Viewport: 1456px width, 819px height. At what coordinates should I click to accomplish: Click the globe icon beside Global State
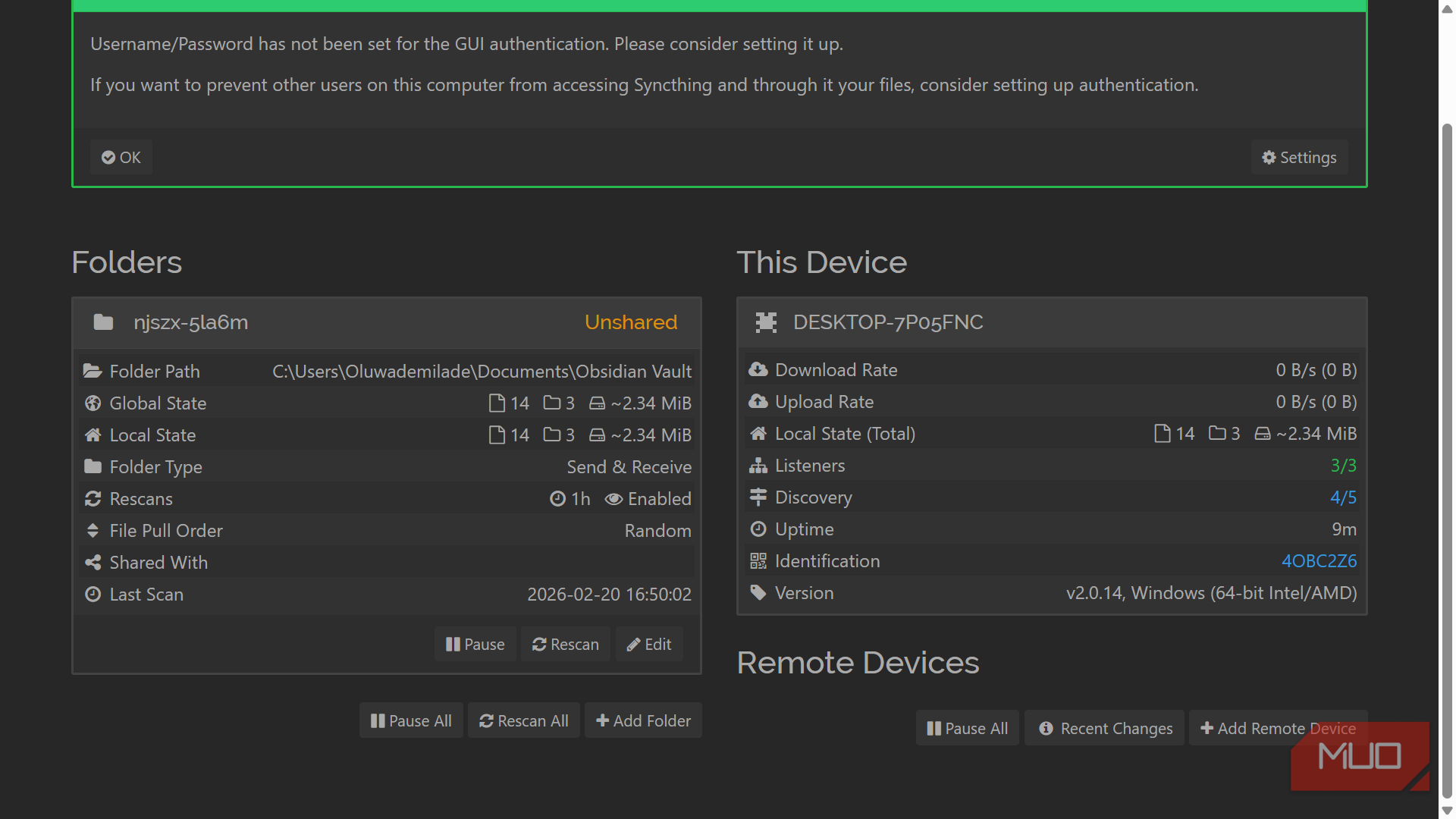click(93, 403)
